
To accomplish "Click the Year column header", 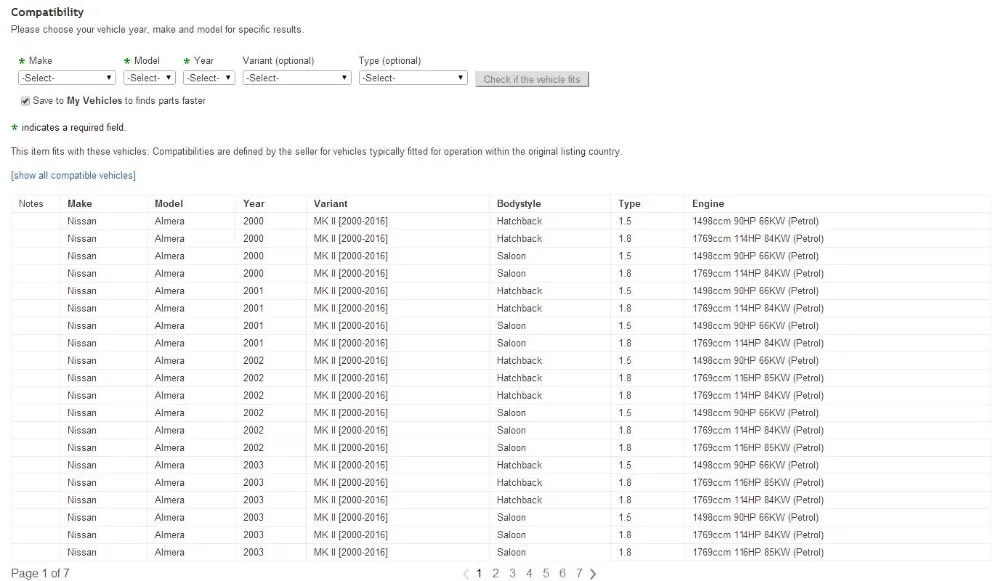I will pyautogui.click(x=253, y=203).
